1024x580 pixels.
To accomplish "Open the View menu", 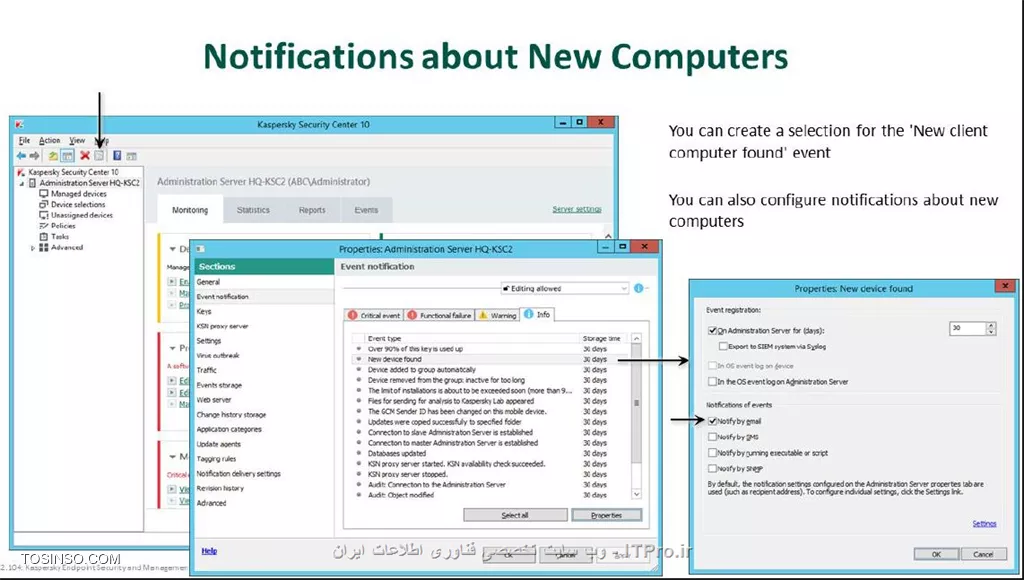I will pos(77,140).
